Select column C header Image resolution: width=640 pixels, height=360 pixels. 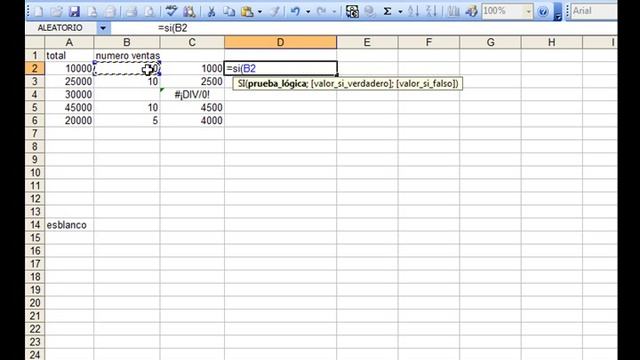(x=192, y=42)
